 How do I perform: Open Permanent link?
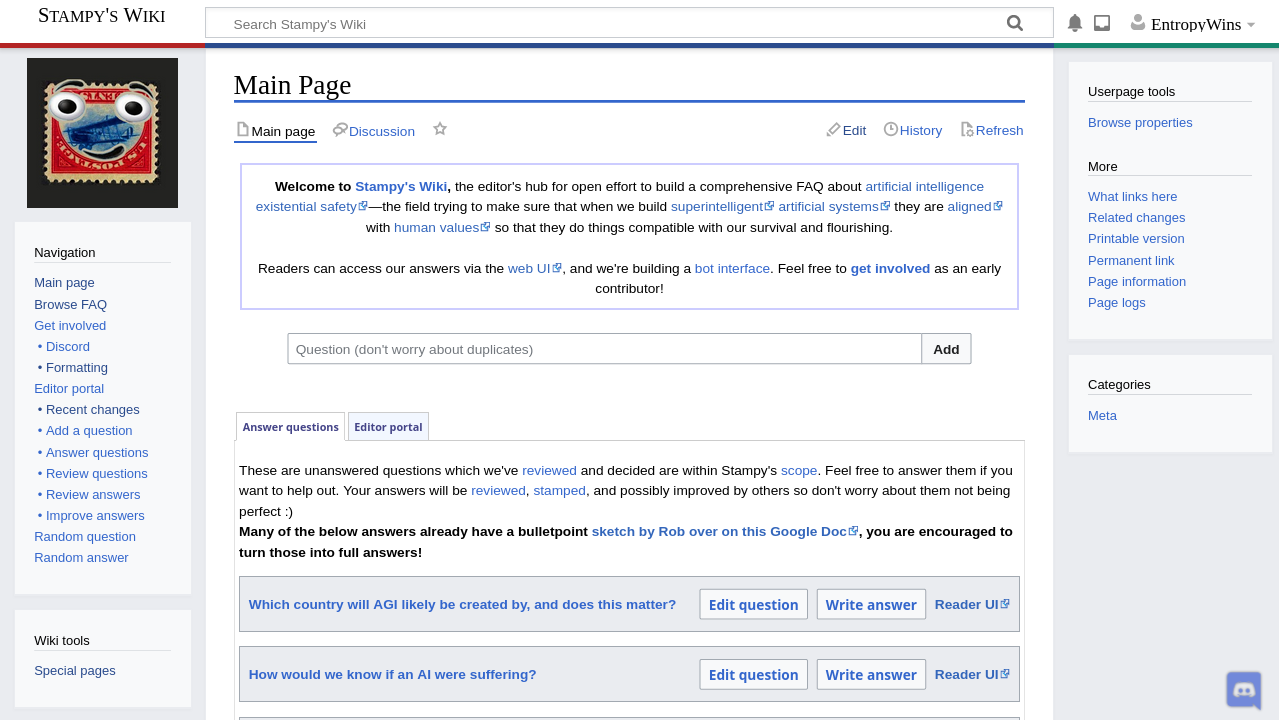point(1131,260)
